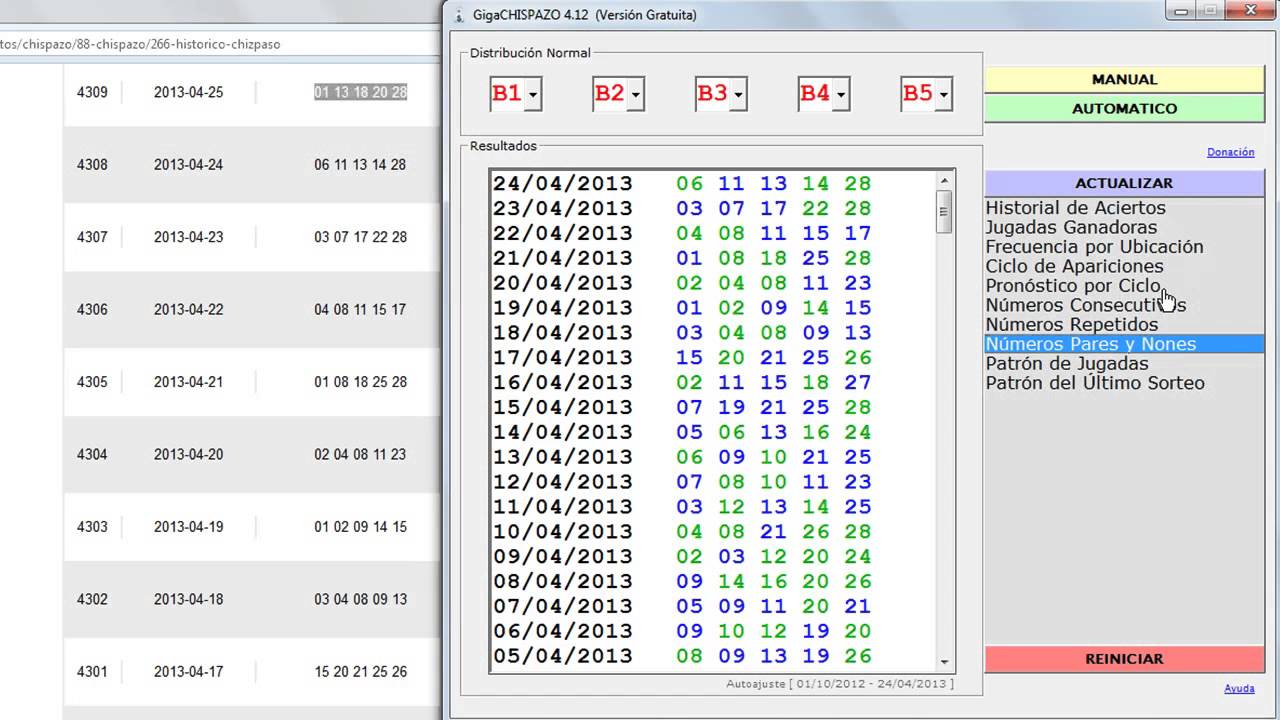Click the AUTOMATICO button
1280x720 pixels.
[x=1124, y=109]
